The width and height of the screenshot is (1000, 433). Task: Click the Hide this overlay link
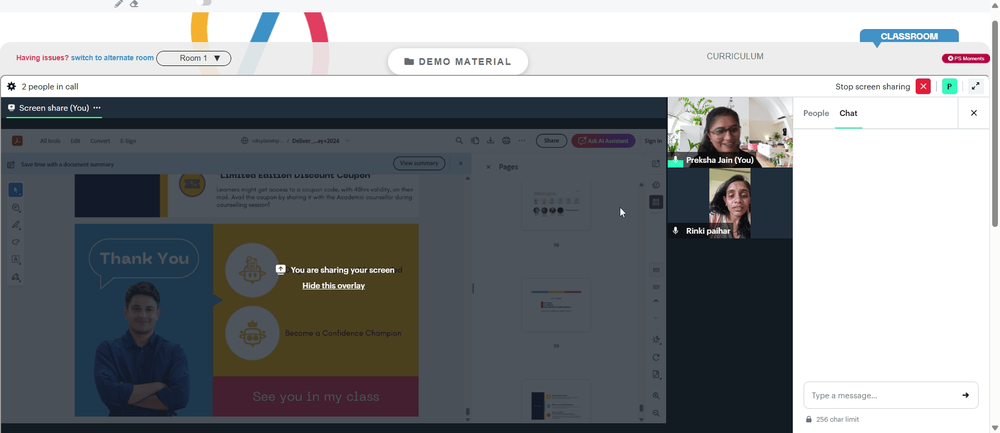coord(334,286)
